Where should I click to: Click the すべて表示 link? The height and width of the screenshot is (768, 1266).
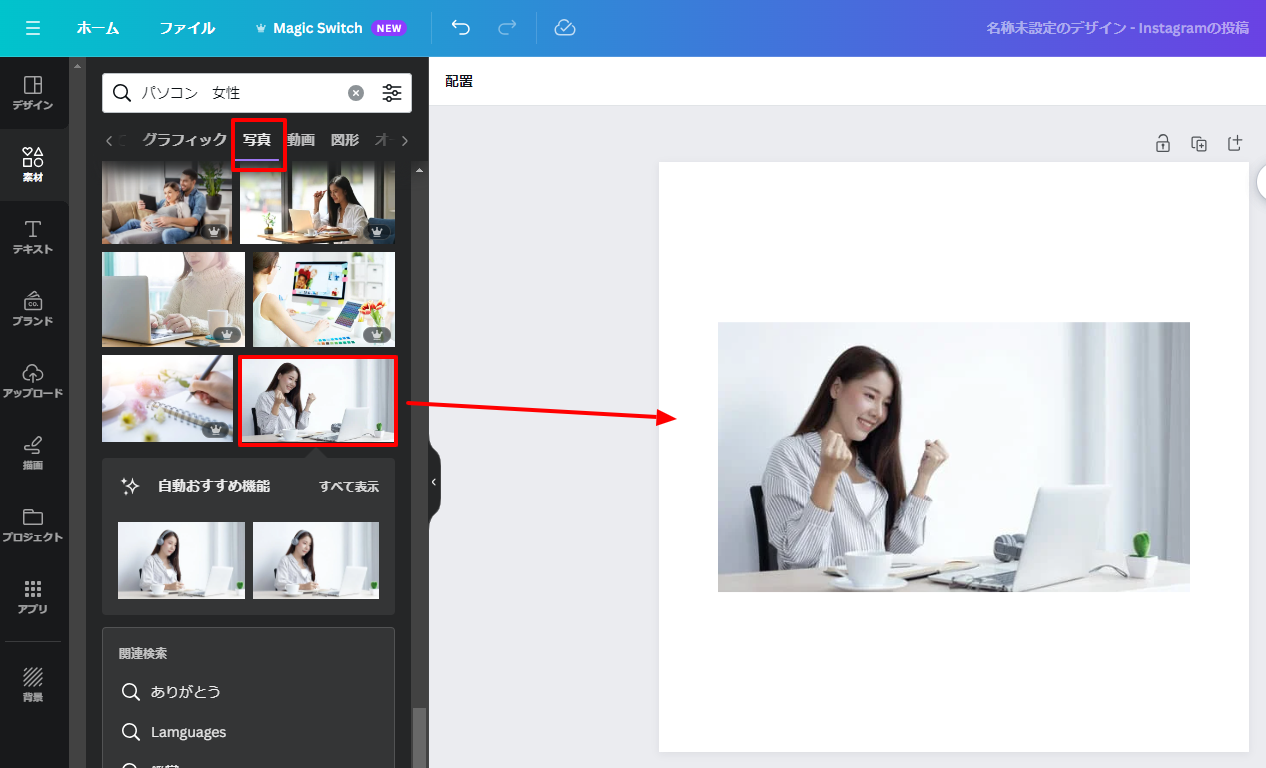(x=349, y=487)
